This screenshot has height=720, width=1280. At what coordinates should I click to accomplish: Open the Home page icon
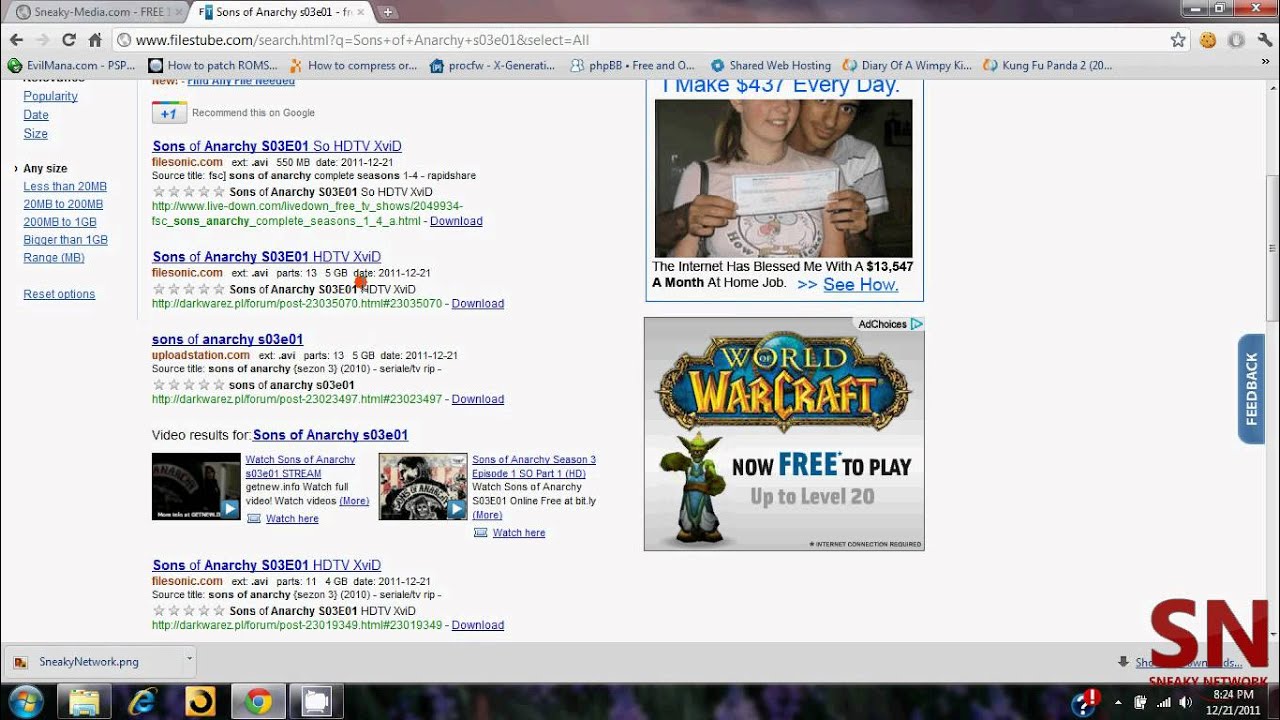click(x=95, y=40)
